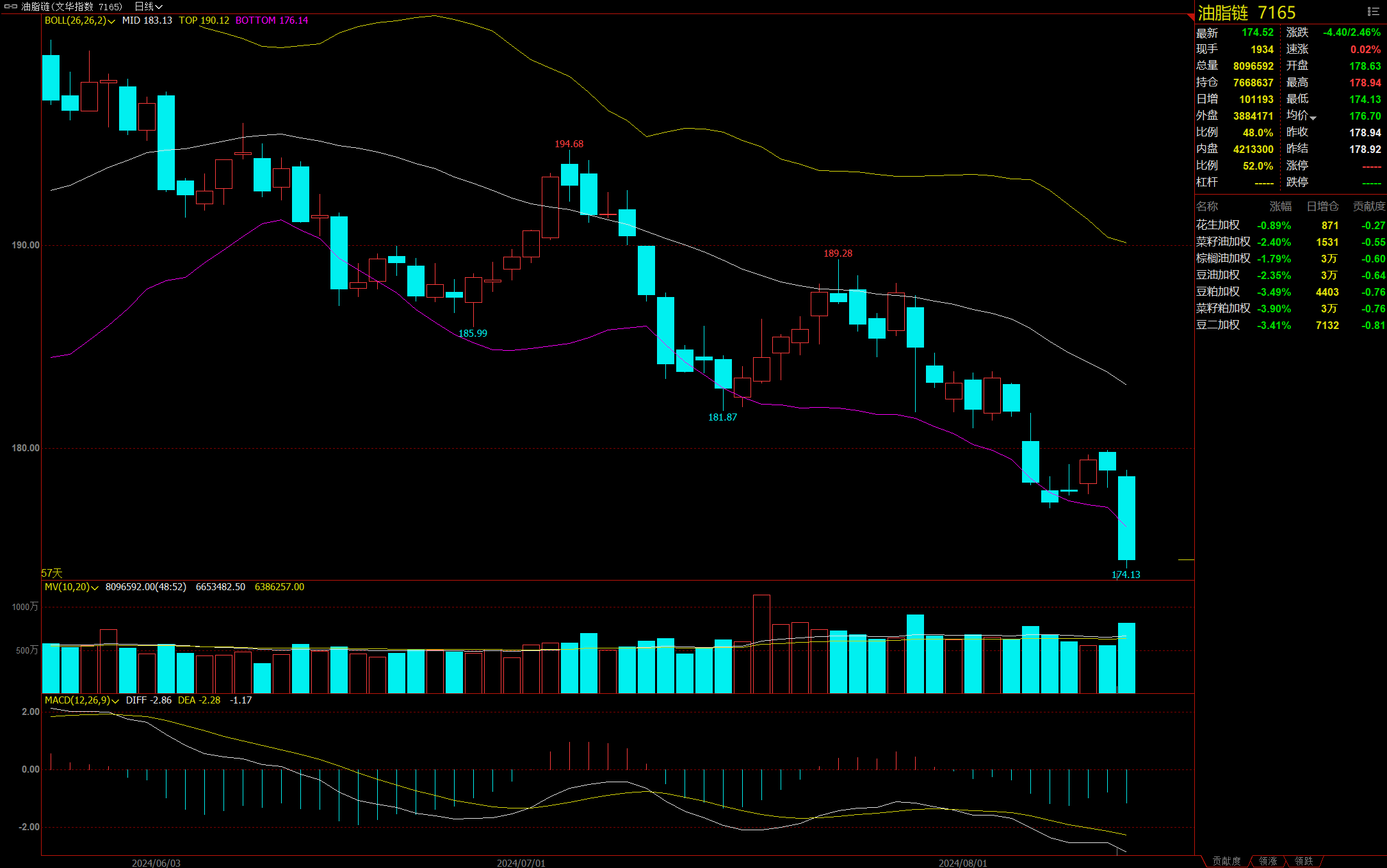Image resolution: width=1387 pixels, height=868 pixels.
Task: Click the 日增 value 101193
Action: click(x=1256, y=99)
